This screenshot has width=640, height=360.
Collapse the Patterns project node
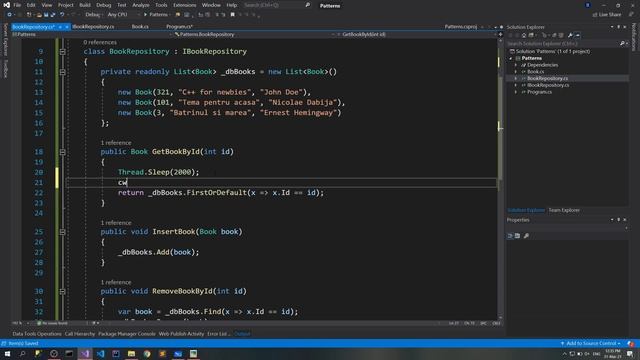pos(510,58)
